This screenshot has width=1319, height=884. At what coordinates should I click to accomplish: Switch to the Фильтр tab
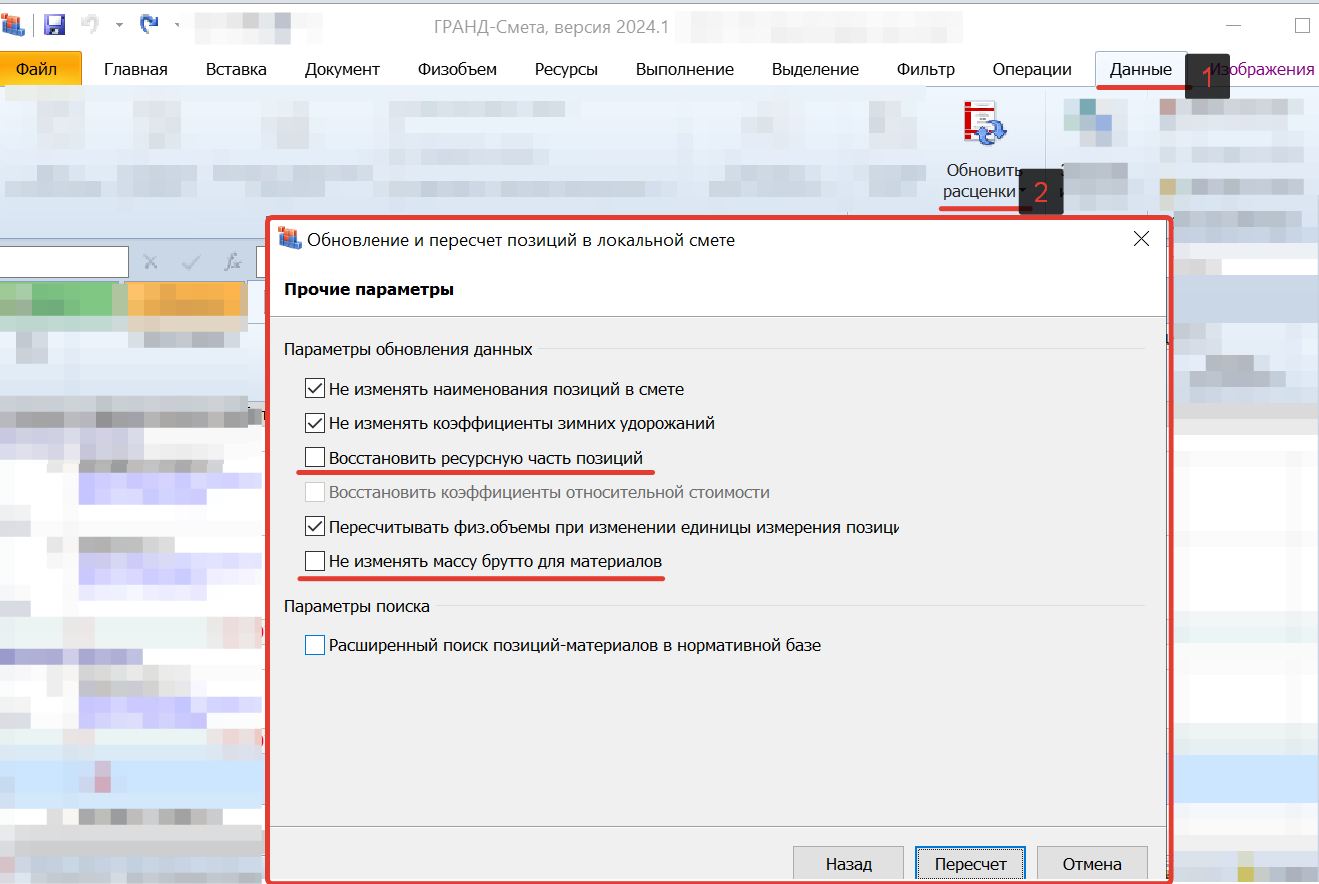pyautogui.click(x=926, y=69)
